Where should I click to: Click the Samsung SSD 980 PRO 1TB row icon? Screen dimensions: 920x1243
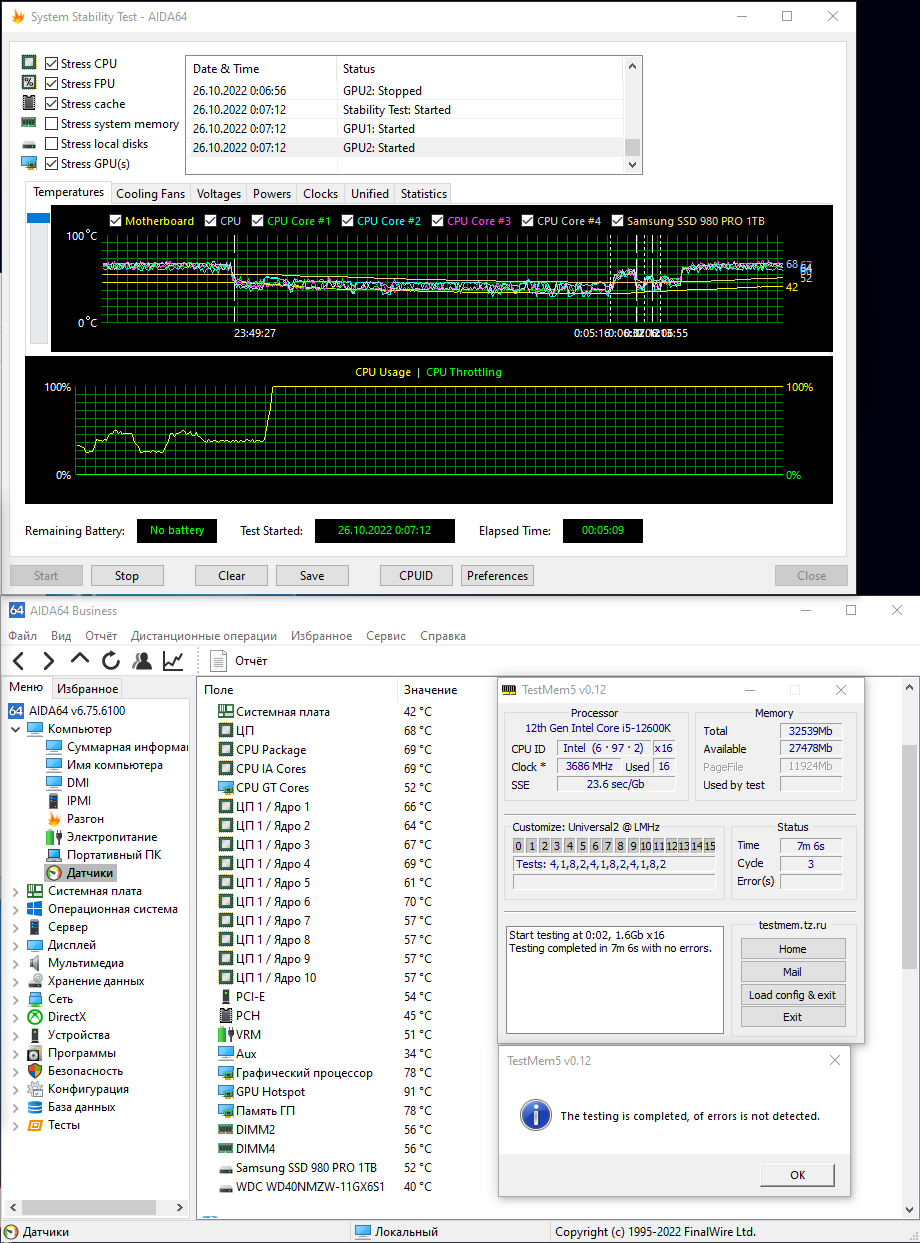[225, 1168]
